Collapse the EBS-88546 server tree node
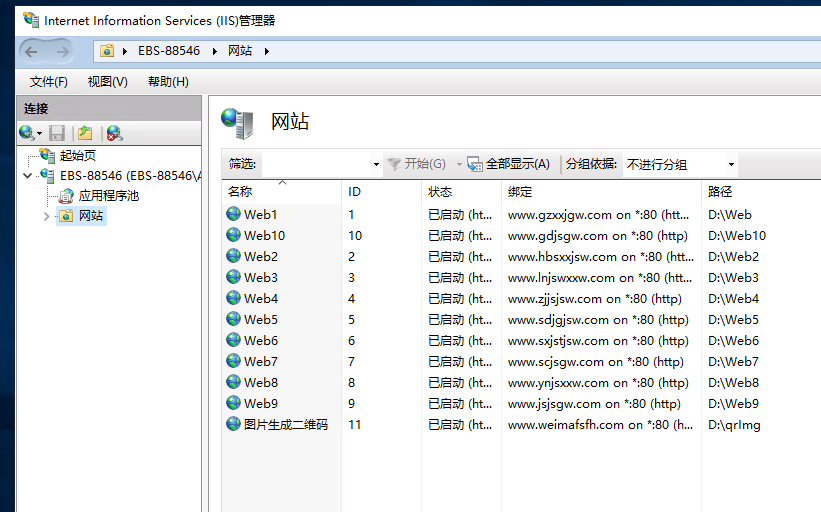This screenshot has width=821, height=512. tap(27, 175)
